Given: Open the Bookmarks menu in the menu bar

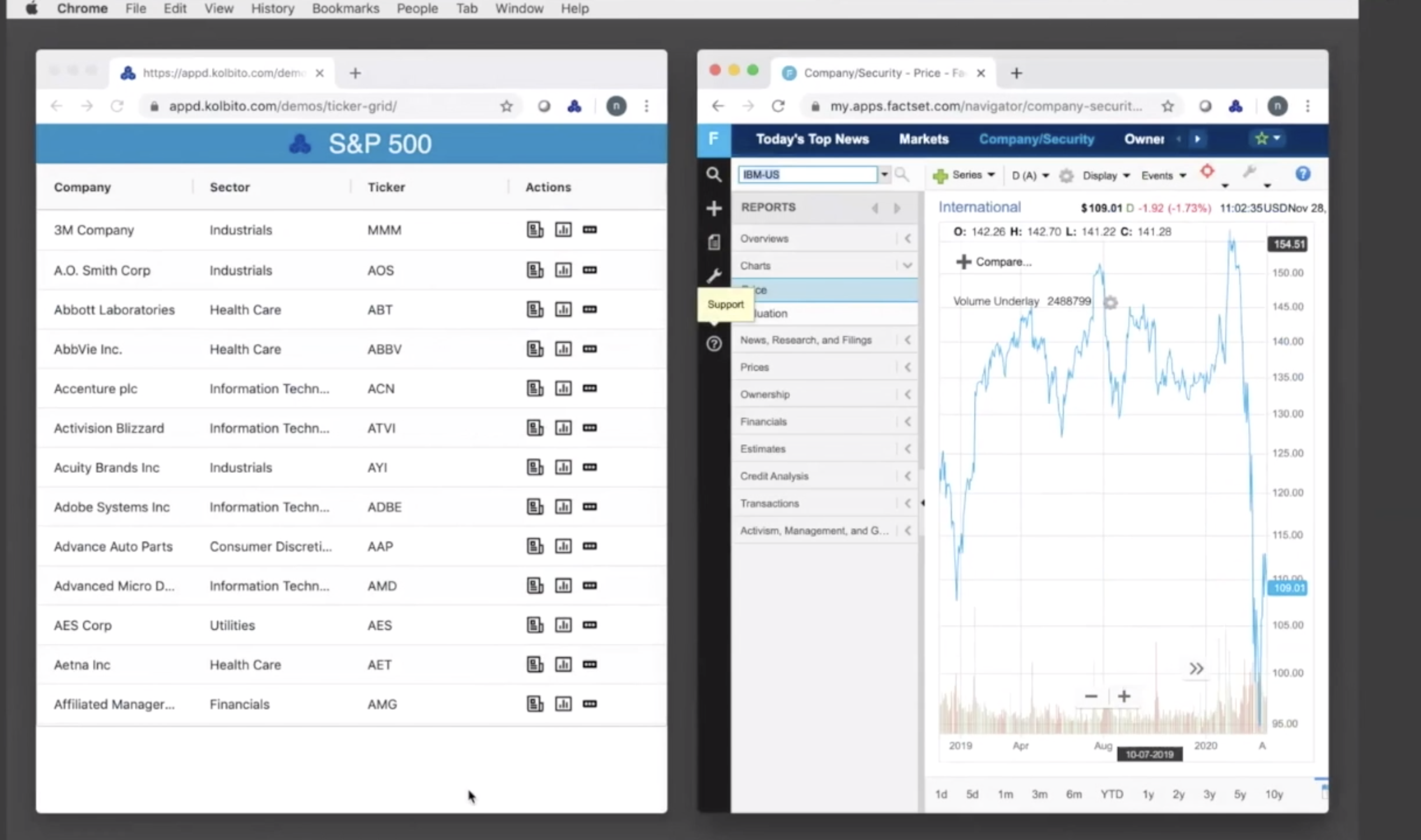Looking at the screenshot, I should [x=345, y=8].
